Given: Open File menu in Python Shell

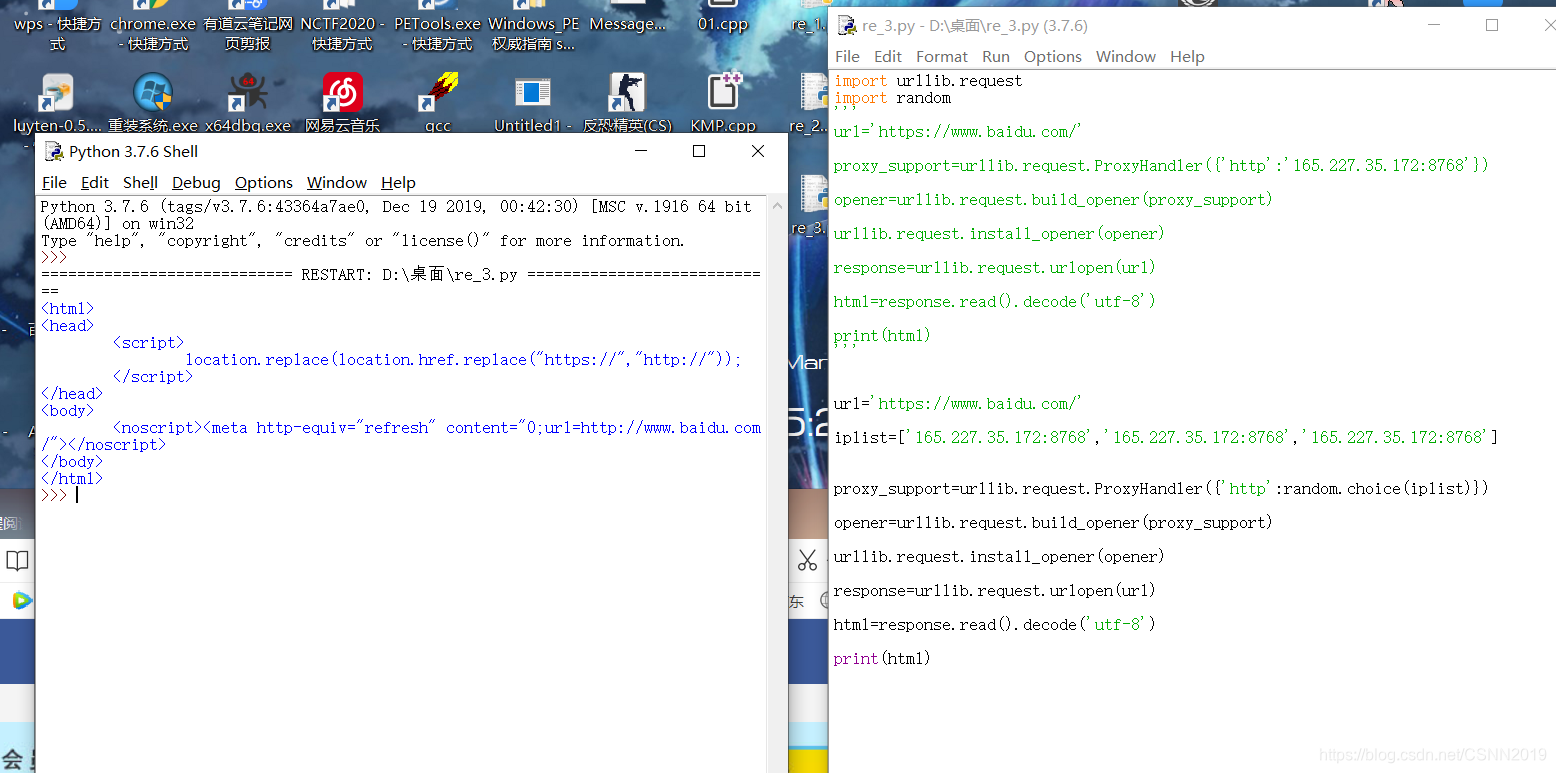Looking at the screenshot, I should point(54,182).
